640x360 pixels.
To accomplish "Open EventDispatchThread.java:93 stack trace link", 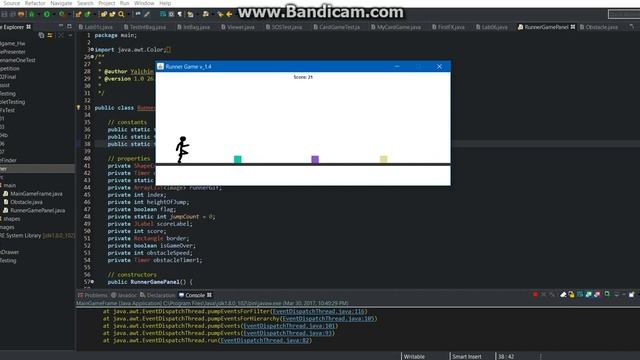I will [288, 333].
